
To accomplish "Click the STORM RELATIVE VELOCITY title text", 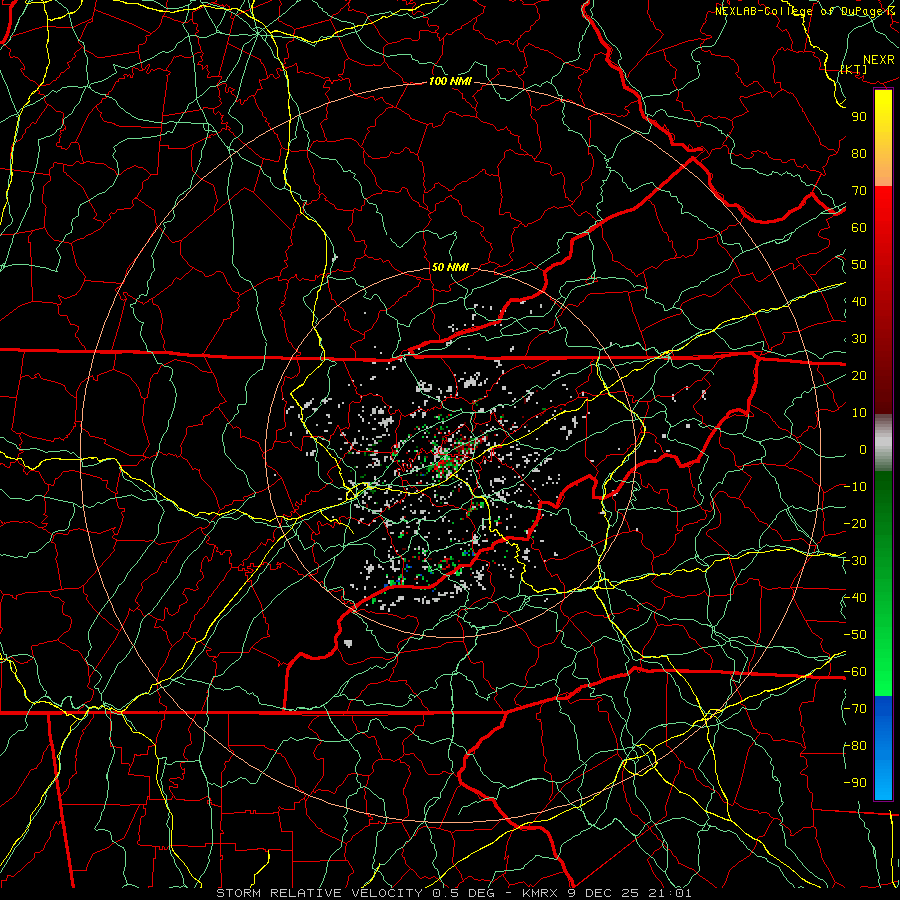I will [319, 893].
